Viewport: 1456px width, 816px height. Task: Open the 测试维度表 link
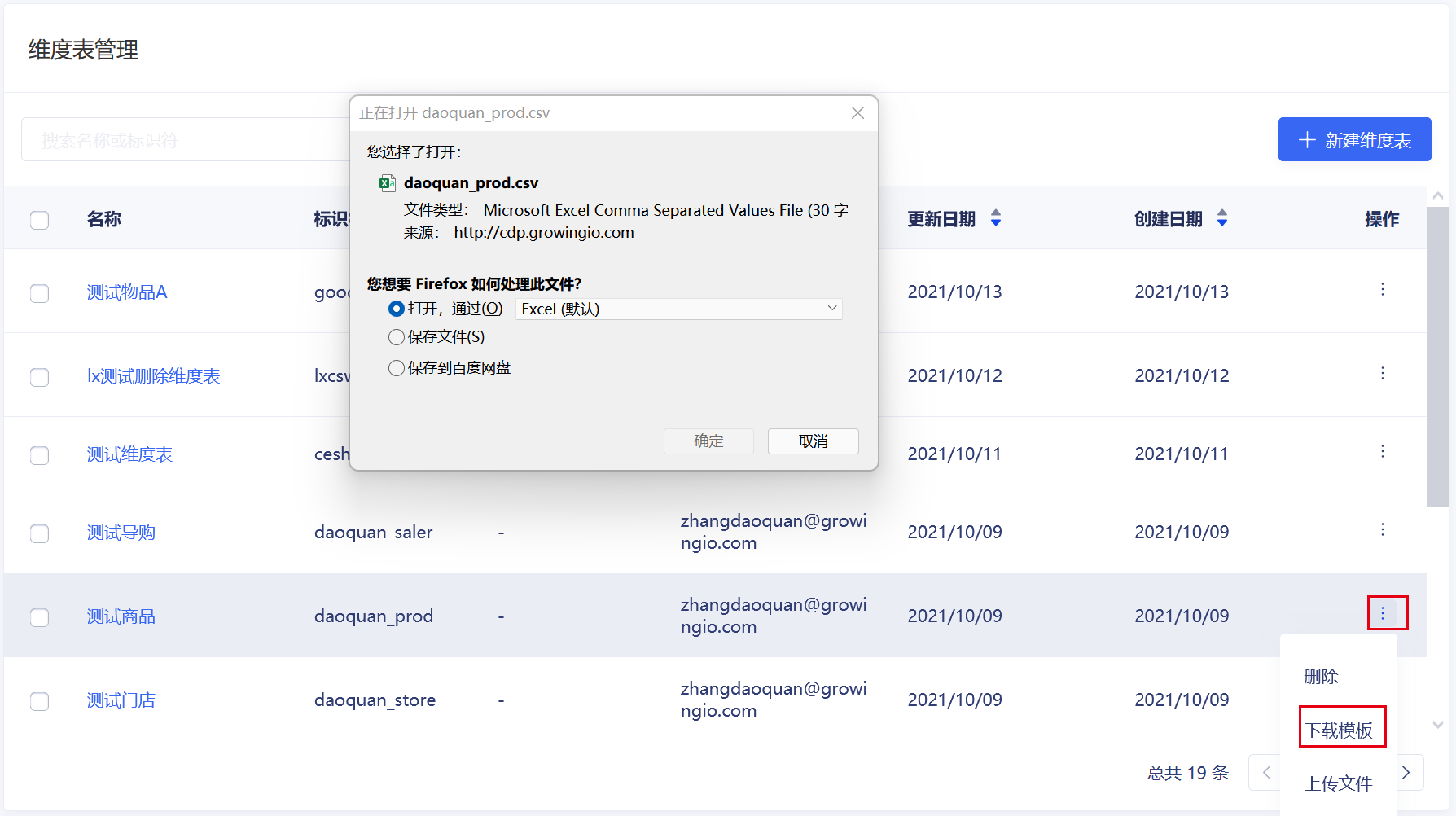pos(129,454)
